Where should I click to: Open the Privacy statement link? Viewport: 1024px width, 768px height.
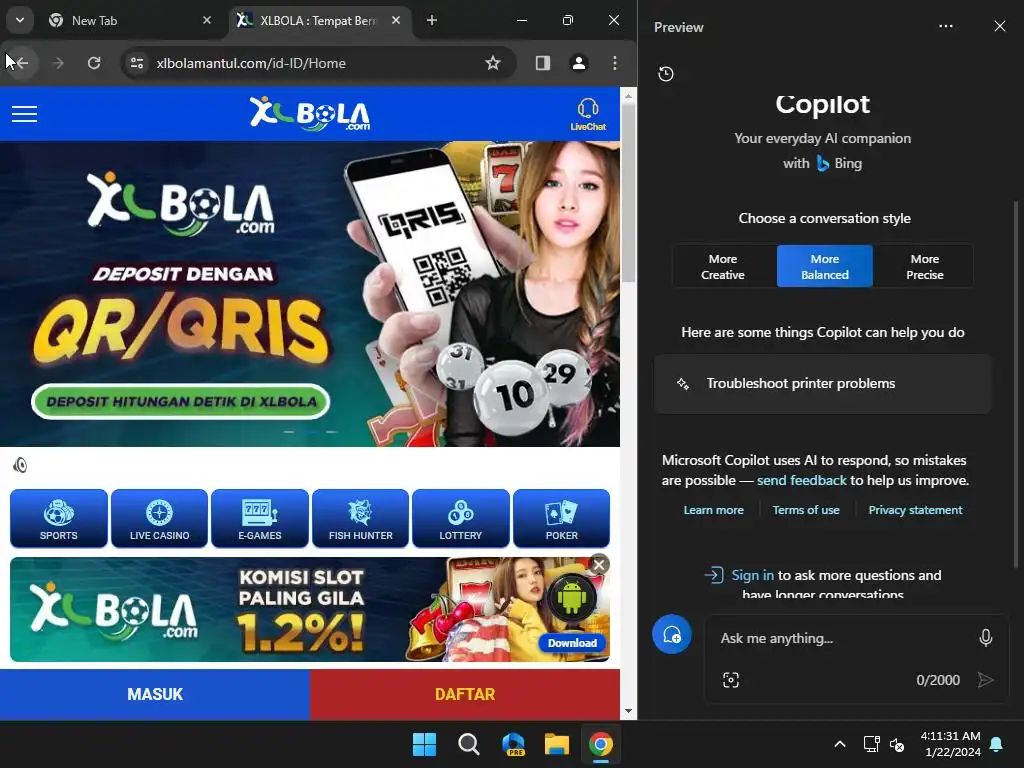click(x=916, y=510)
